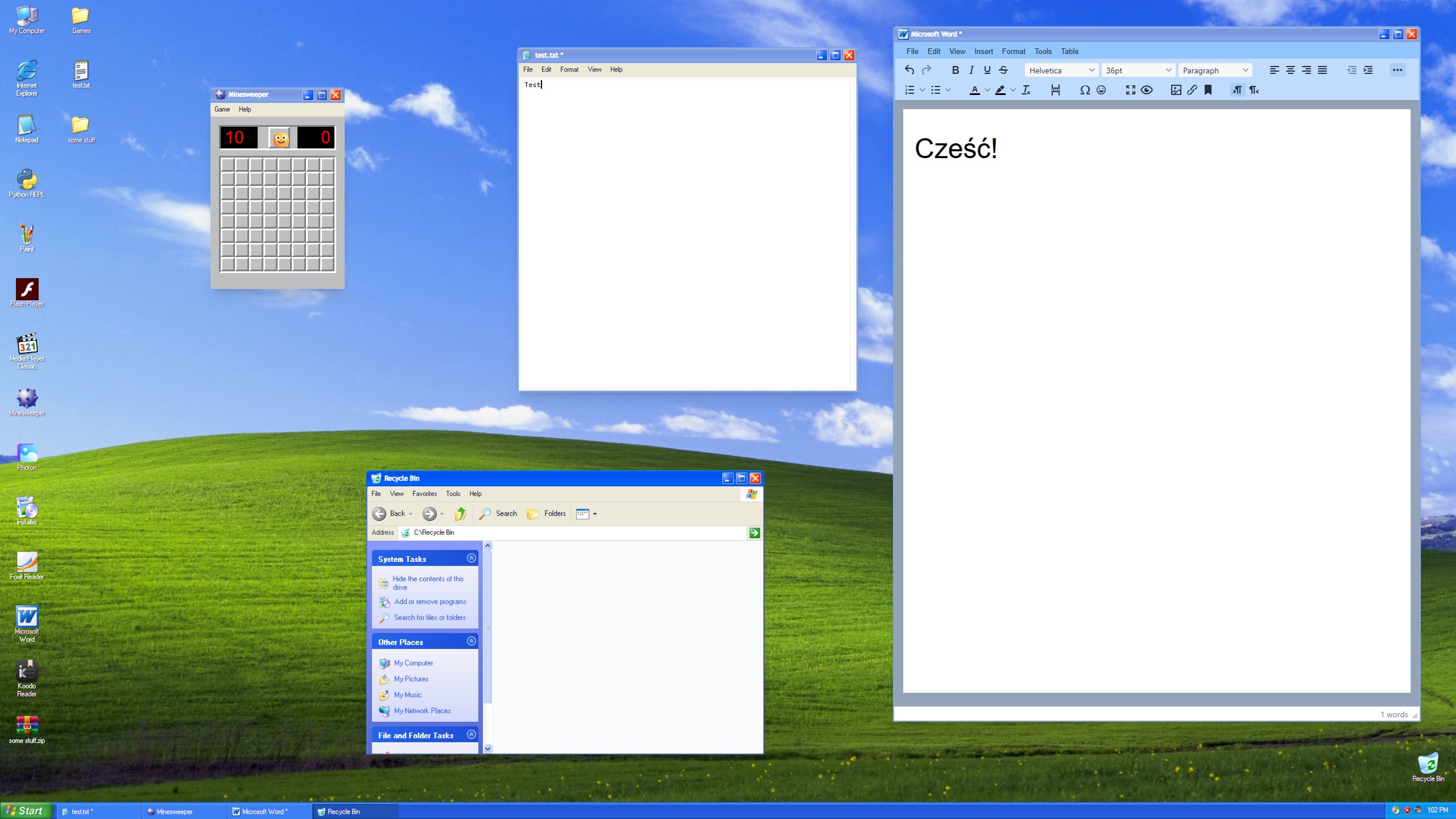Toggle the Folders pane in Recycle Bin
The image size is (1456, 819).
click(x=546, y=514)
